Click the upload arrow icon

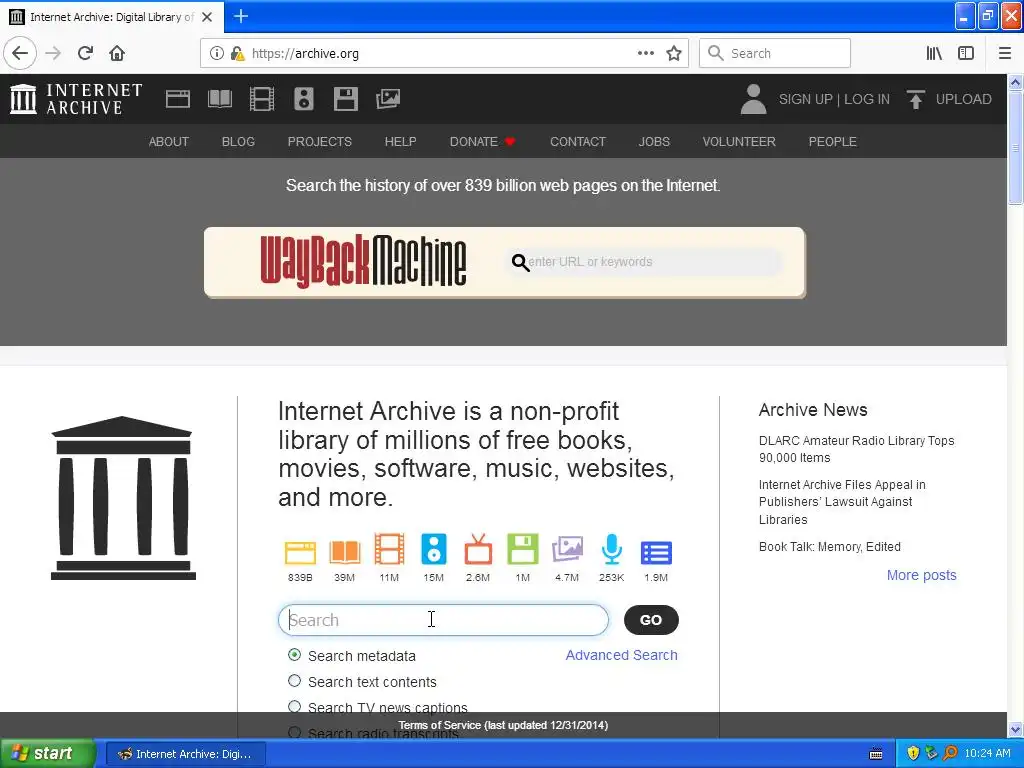pyautogui.click(x=916, y=99)
